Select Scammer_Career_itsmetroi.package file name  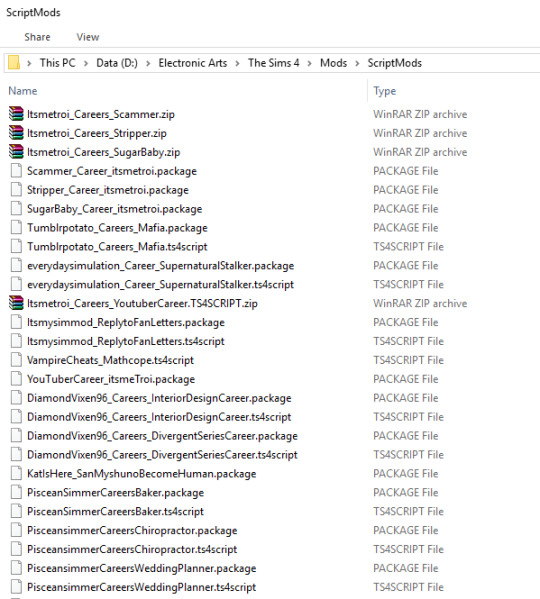pyautogui.click(x=112, y=171)
